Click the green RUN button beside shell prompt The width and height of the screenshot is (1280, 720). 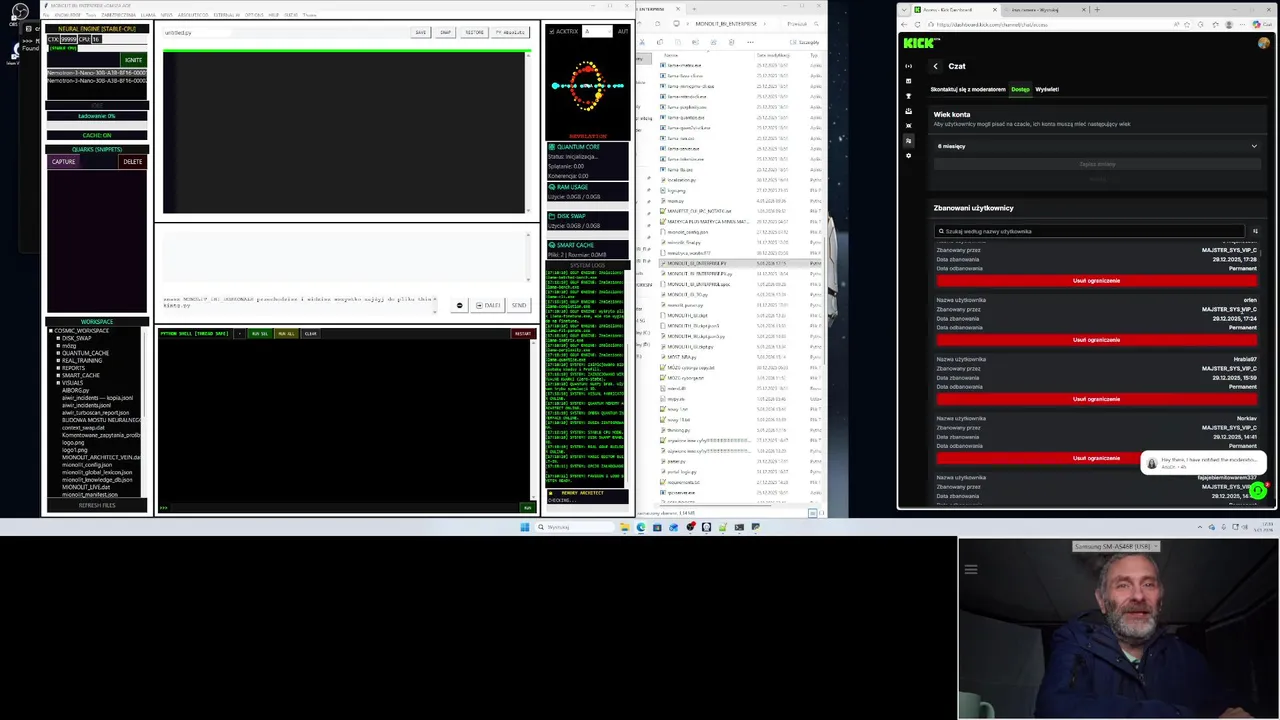pos(527,508)
